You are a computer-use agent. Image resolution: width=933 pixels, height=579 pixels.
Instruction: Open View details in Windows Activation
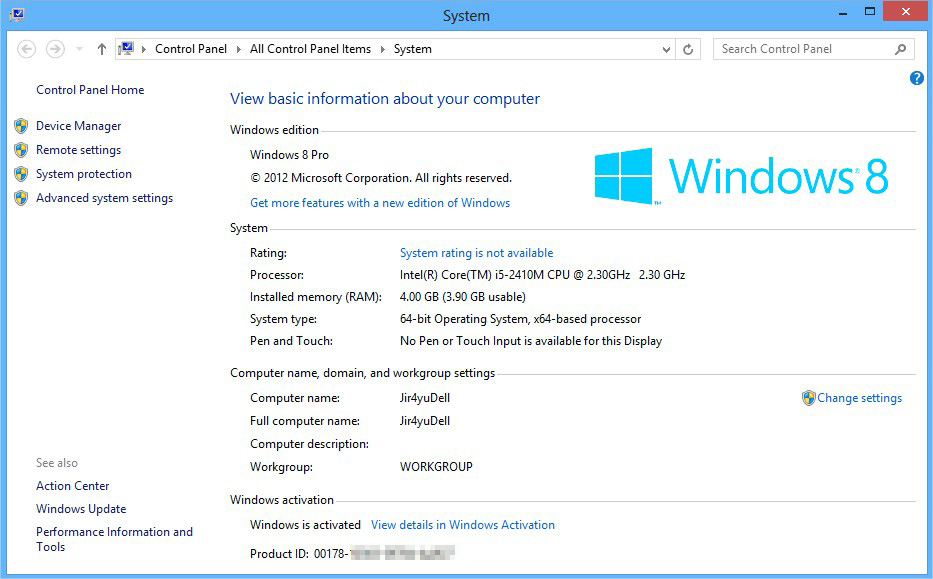463,525
